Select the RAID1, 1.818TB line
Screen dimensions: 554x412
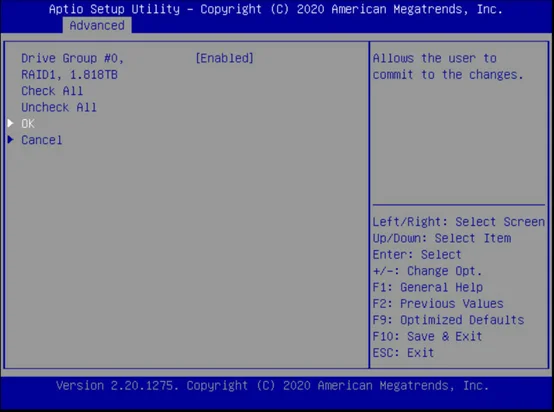pos(69,75)
